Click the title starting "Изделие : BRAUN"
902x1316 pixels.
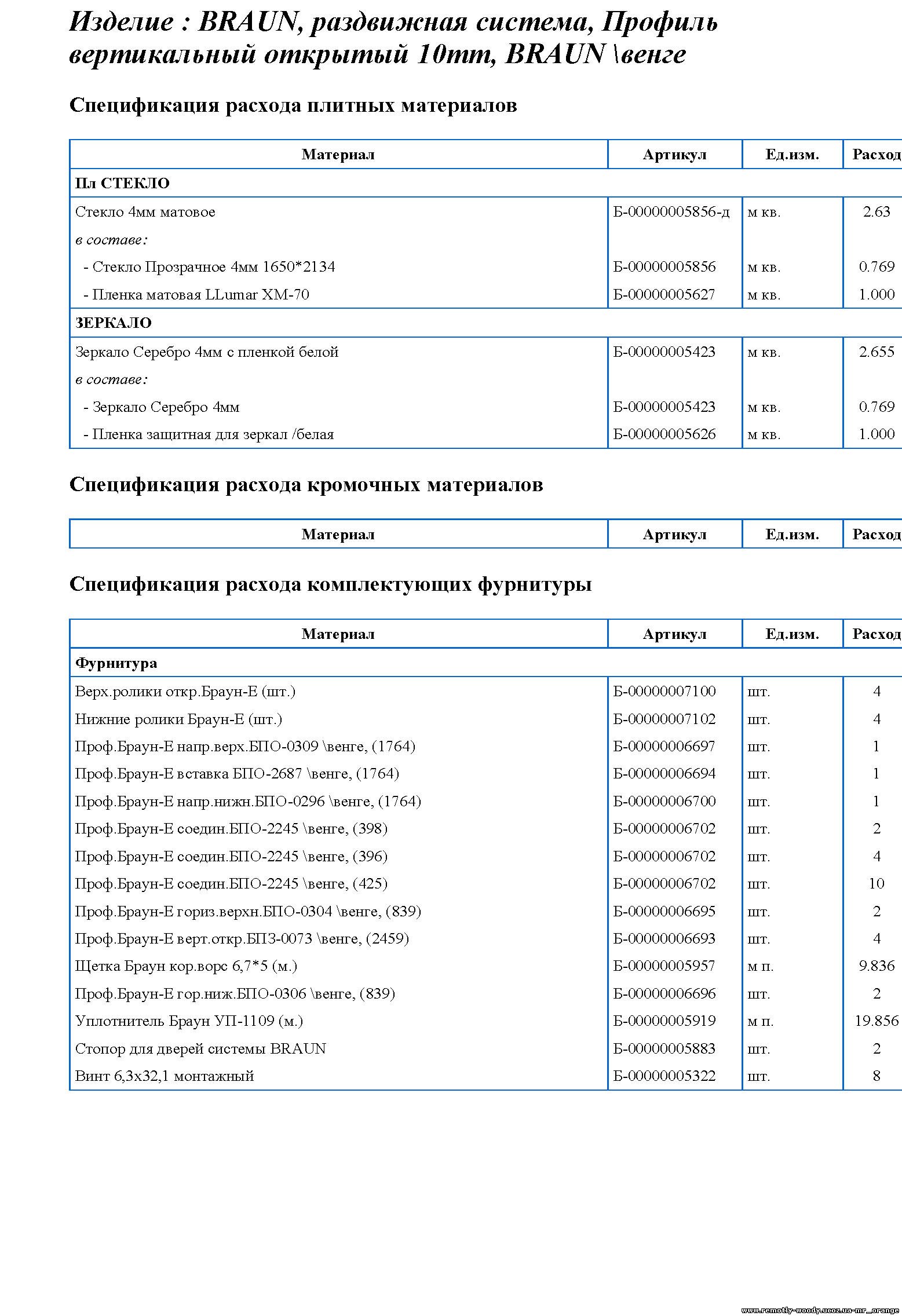click(x=393, y=38)
